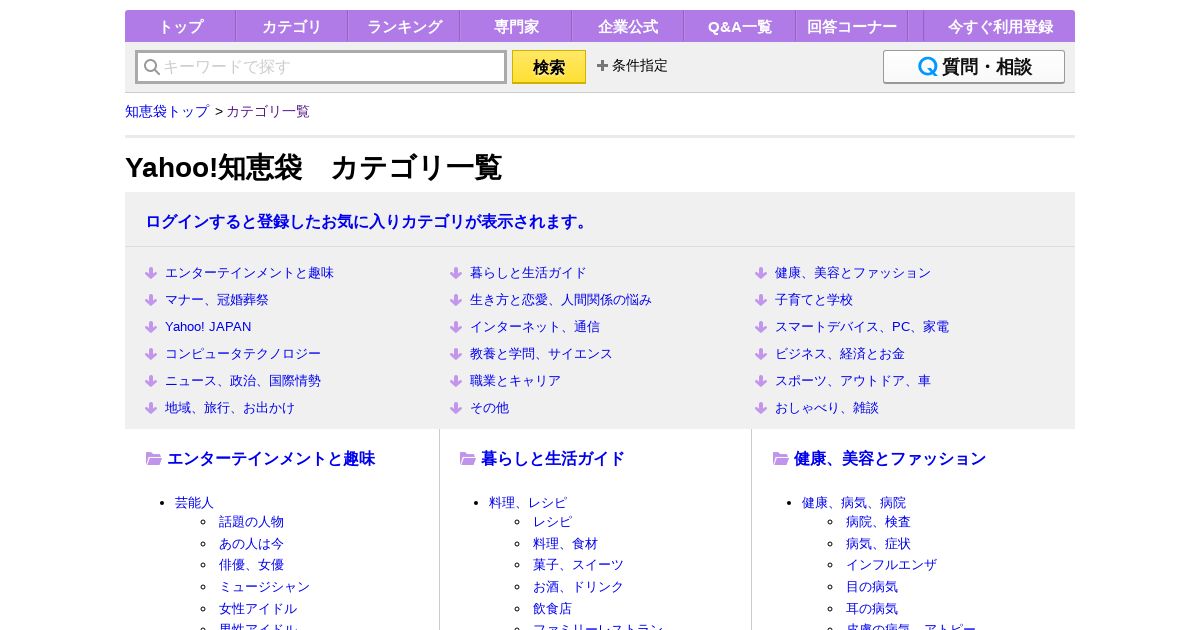Open the 料理、レシピ category link
The width and height of the screenshot is (1200, 630).
click(528, 502)
